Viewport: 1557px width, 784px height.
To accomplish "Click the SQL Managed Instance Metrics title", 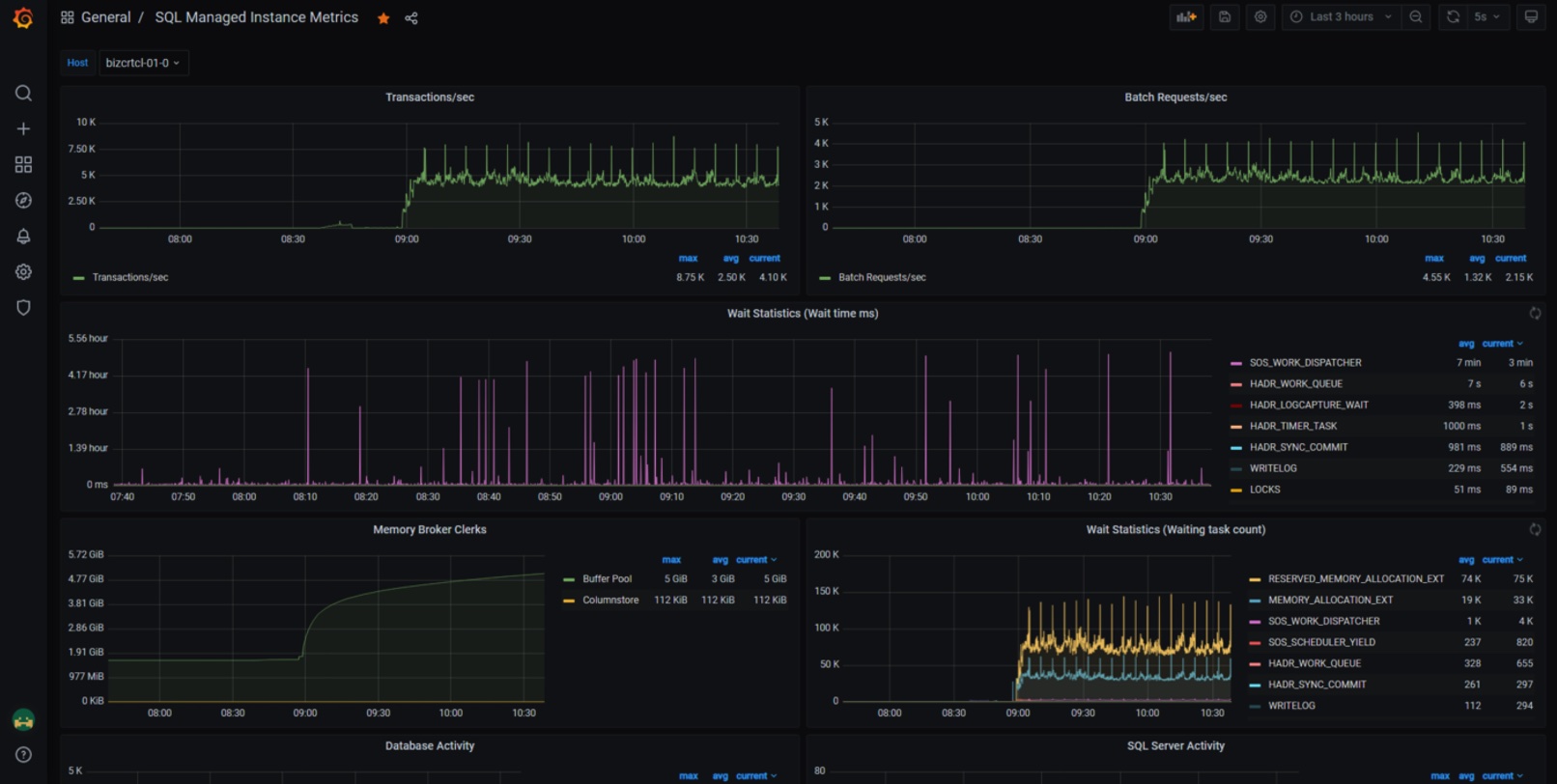I will click(x=256, y=17).
